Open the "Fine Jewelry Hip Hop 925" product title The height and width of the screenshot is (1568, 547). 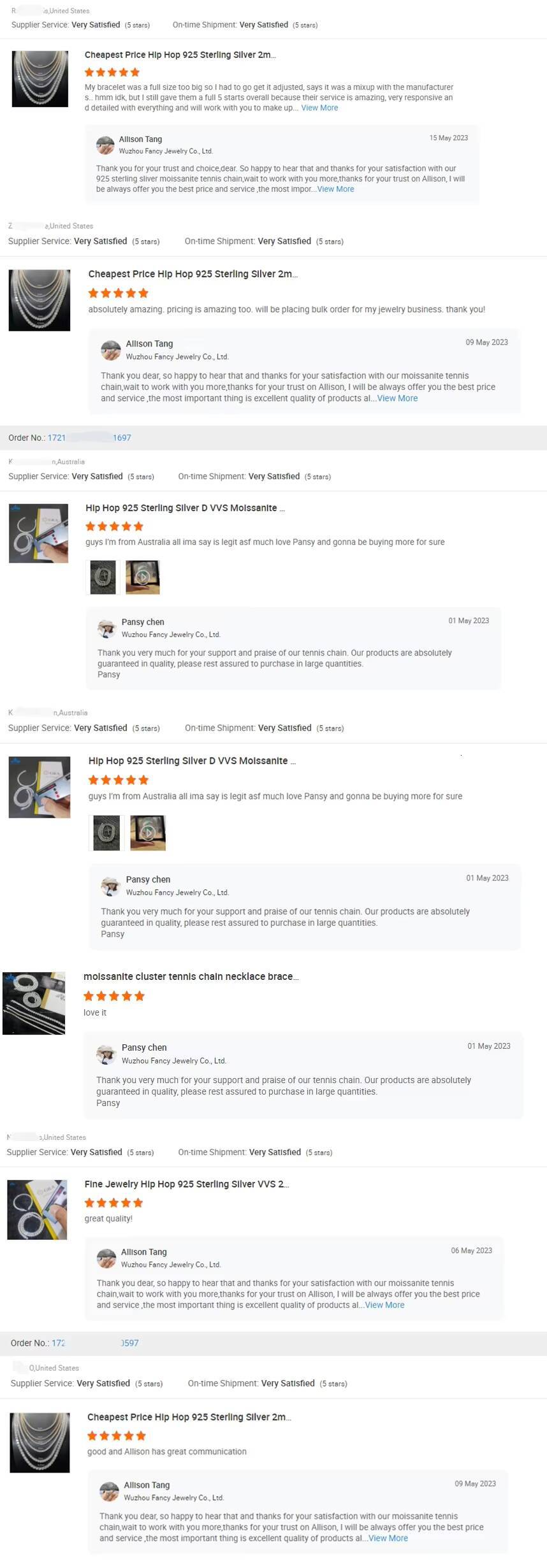[x=186, y=1184]
